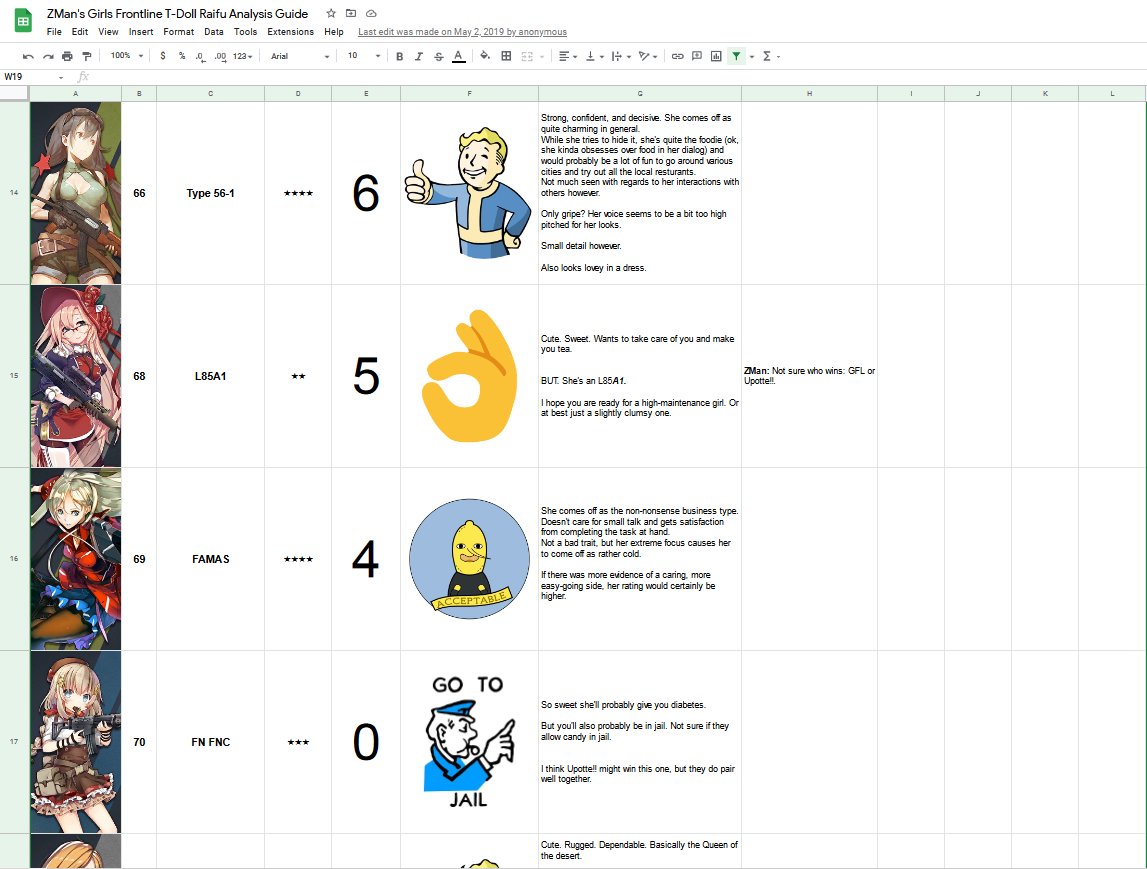Open the Extensions menu
1147x869 pixels.
[290, 32]
